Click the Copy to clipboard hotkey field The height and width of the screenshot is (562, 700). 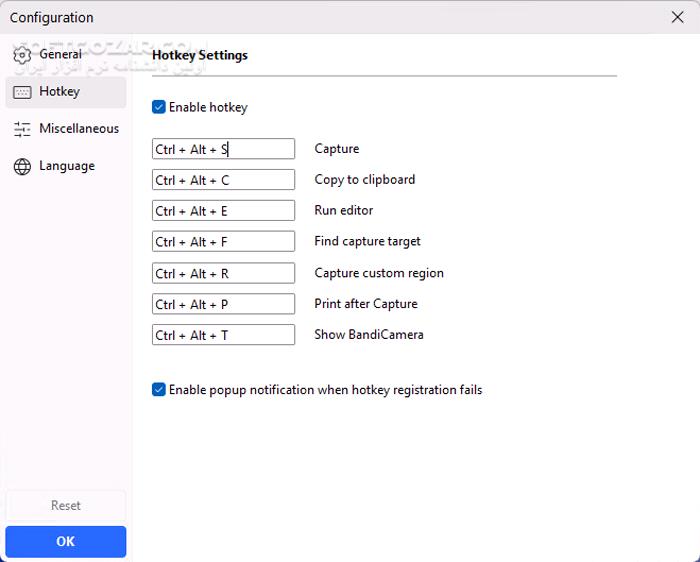point(223,180)
